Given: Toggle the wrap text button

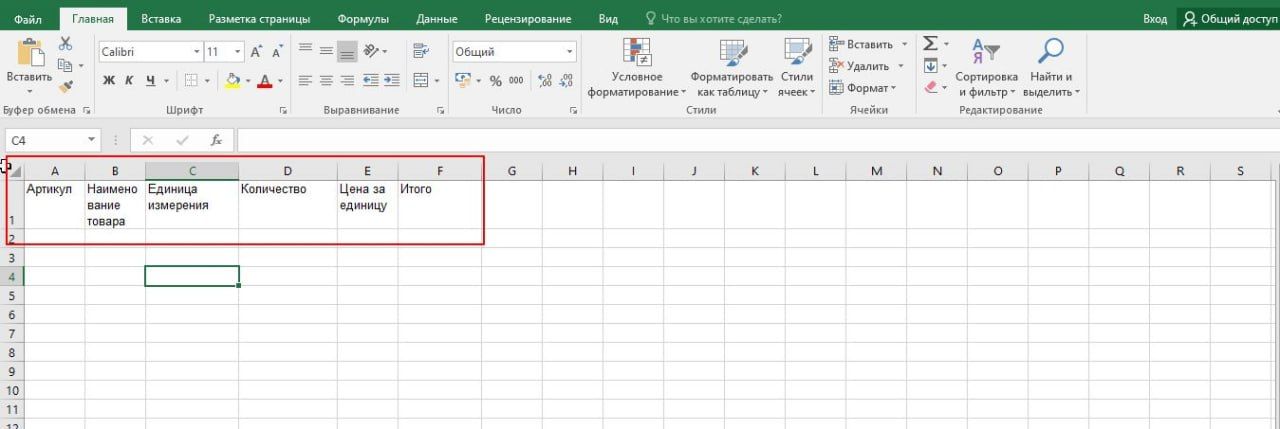Looking at the screenshot, I should pyautogui.click(x=421, y=51).
